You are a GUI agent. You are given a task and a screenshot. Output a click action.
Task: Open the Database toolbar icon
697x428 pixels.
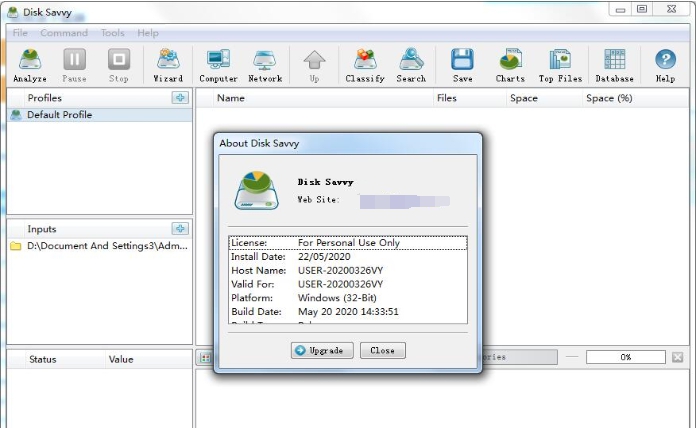coord(614,64)
